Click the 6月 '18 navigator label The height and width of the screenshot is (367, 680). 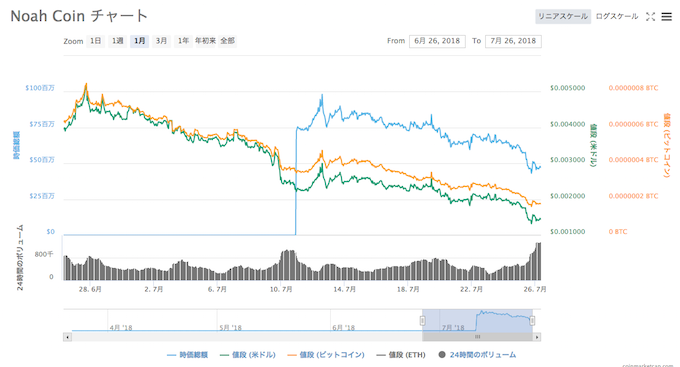click(x=343, y=328)
